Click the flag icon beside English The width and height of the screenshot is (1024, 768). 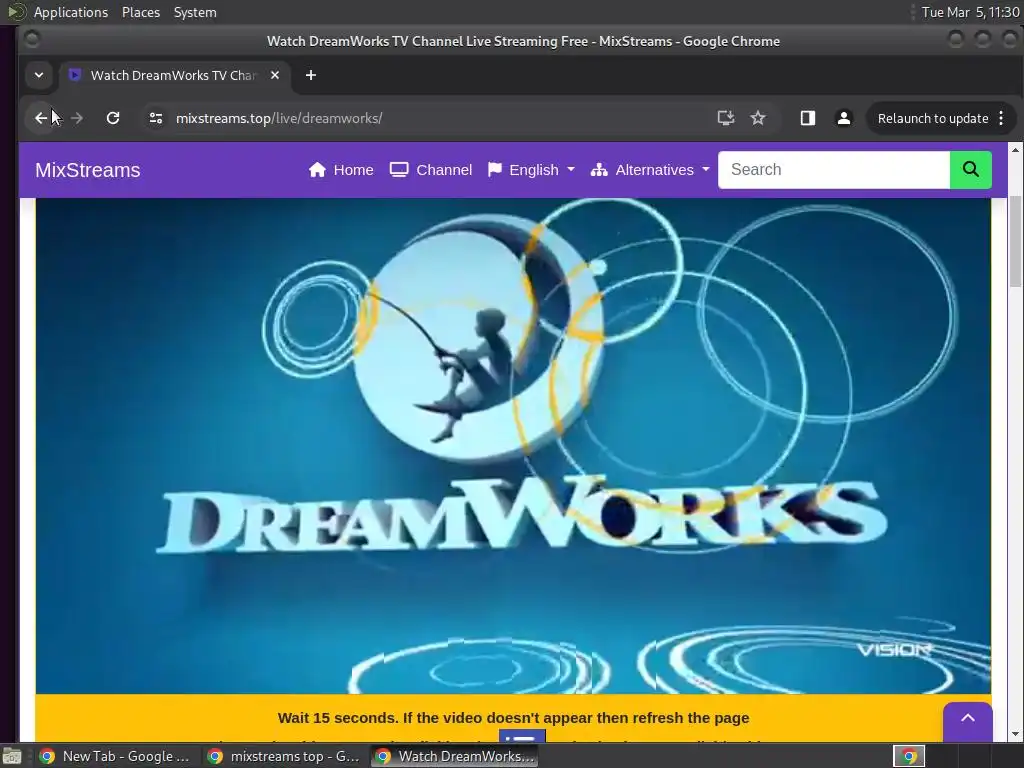tap(494, 170)
